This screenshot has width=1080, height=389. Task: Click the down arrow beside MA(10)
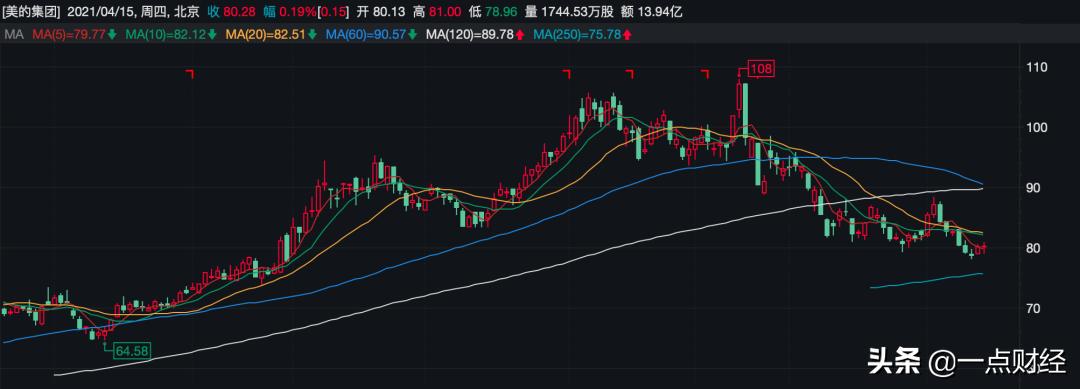point(213,34)
